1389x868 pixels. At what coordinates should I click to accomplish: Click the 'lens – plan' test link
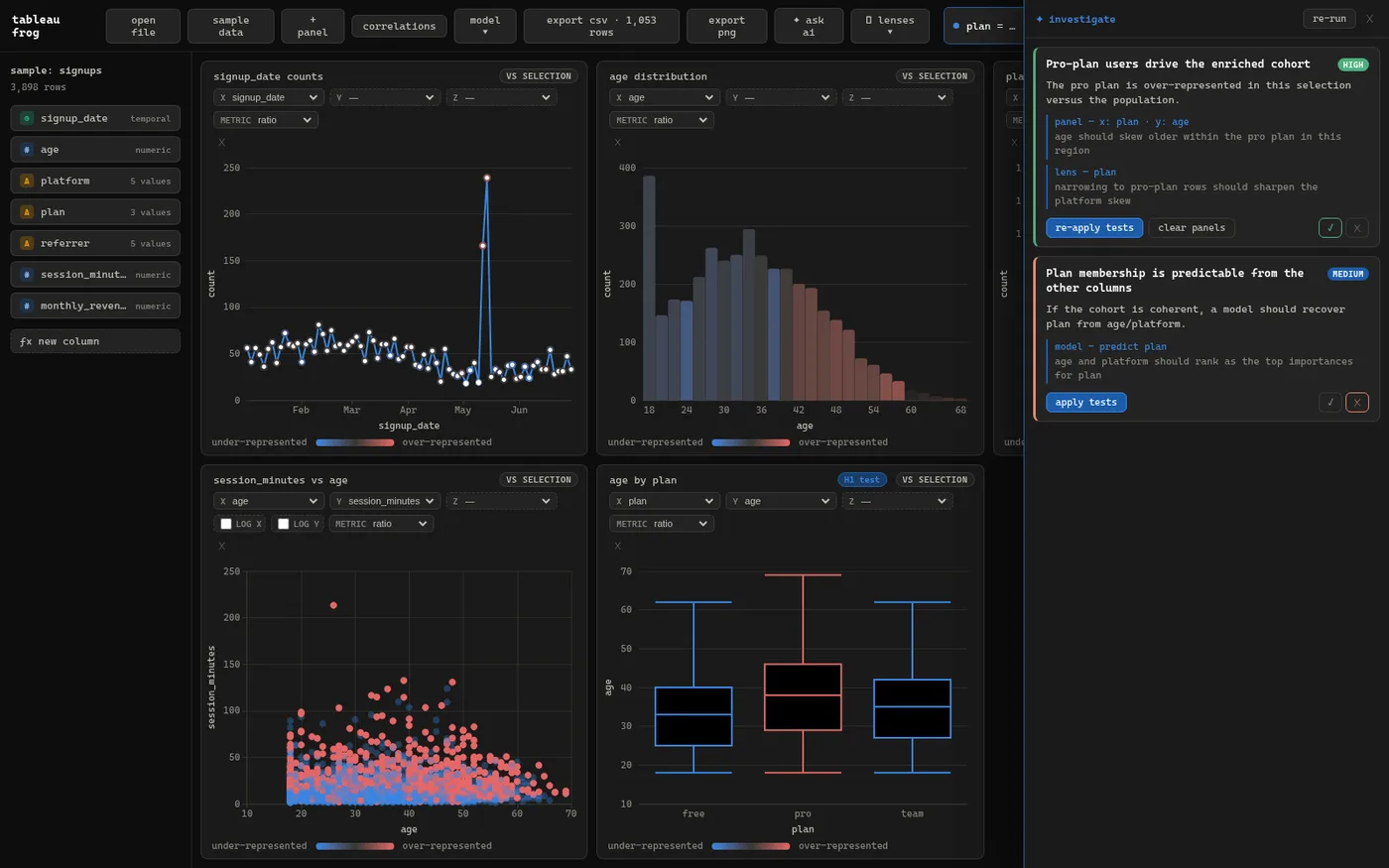click(1085, 172)
